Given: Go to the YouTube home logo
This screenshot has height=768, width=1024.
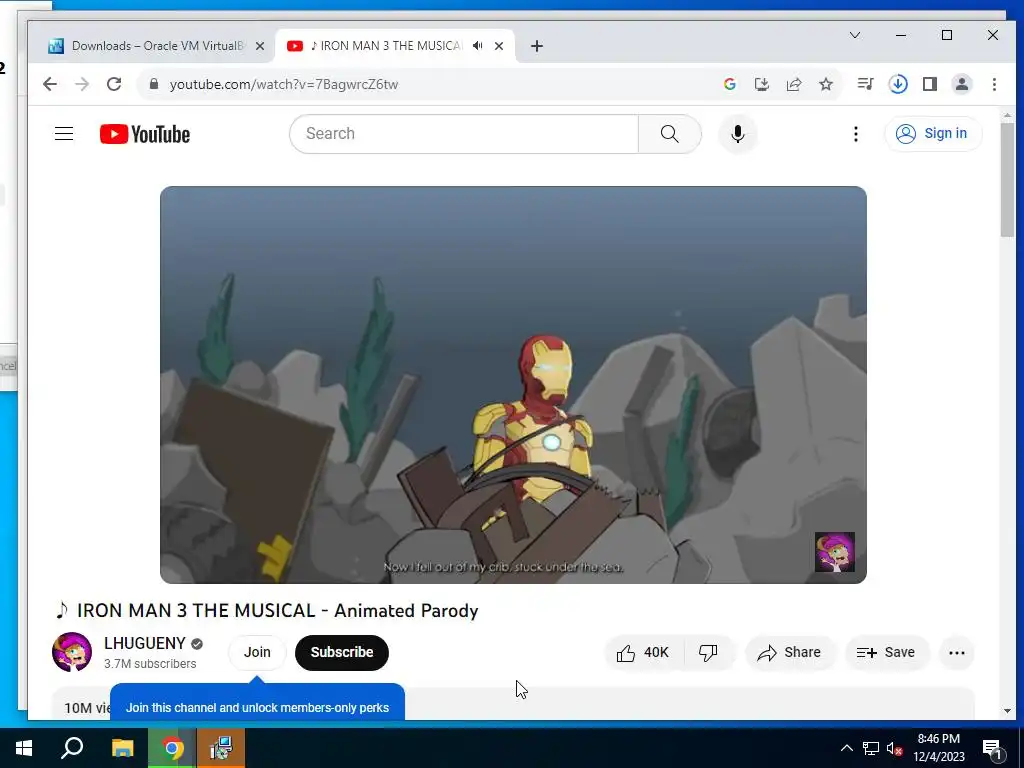Looking at the screenshot, I should 145,134.
